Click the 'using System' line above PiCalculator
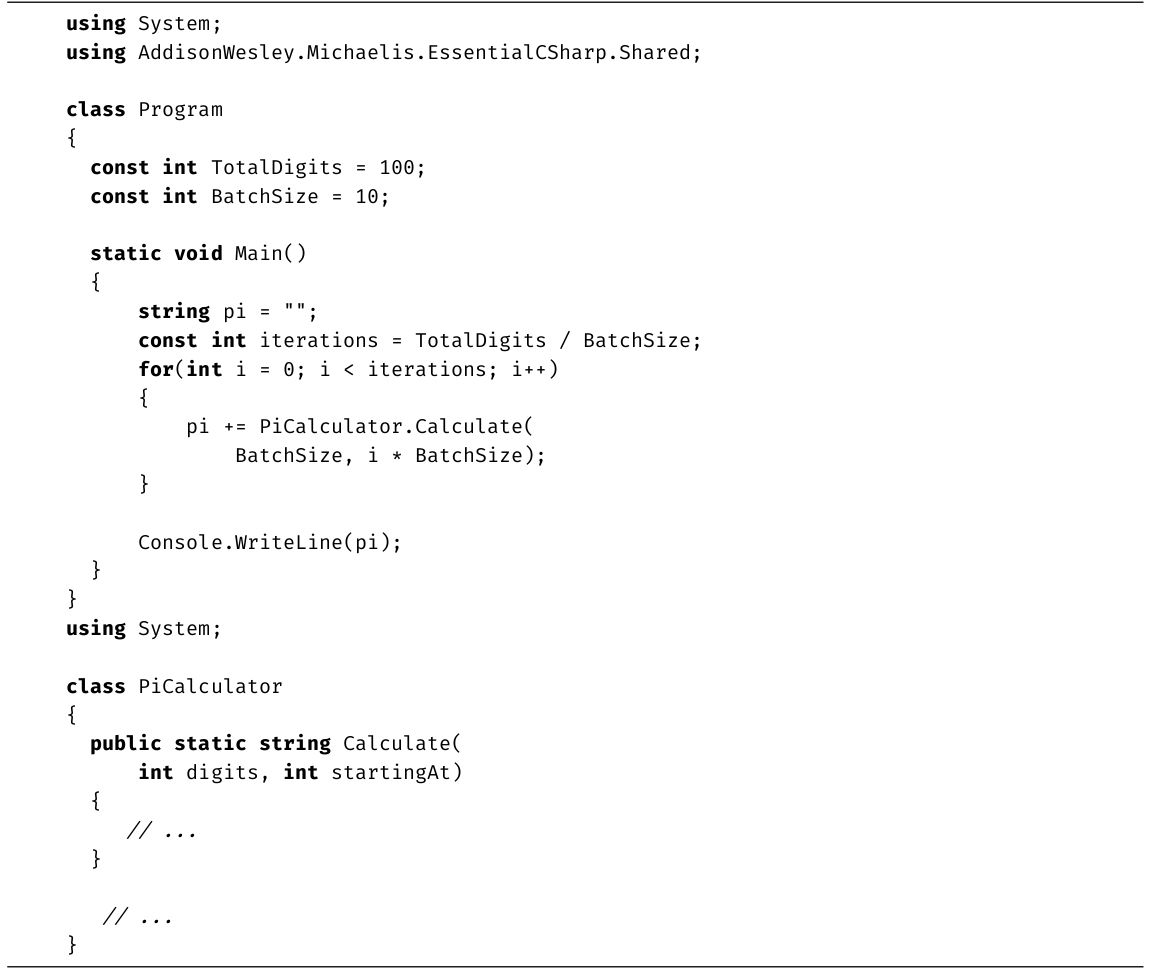This screenshot has height=969, width=1152. pyautogui.click(x=140, y=629)
